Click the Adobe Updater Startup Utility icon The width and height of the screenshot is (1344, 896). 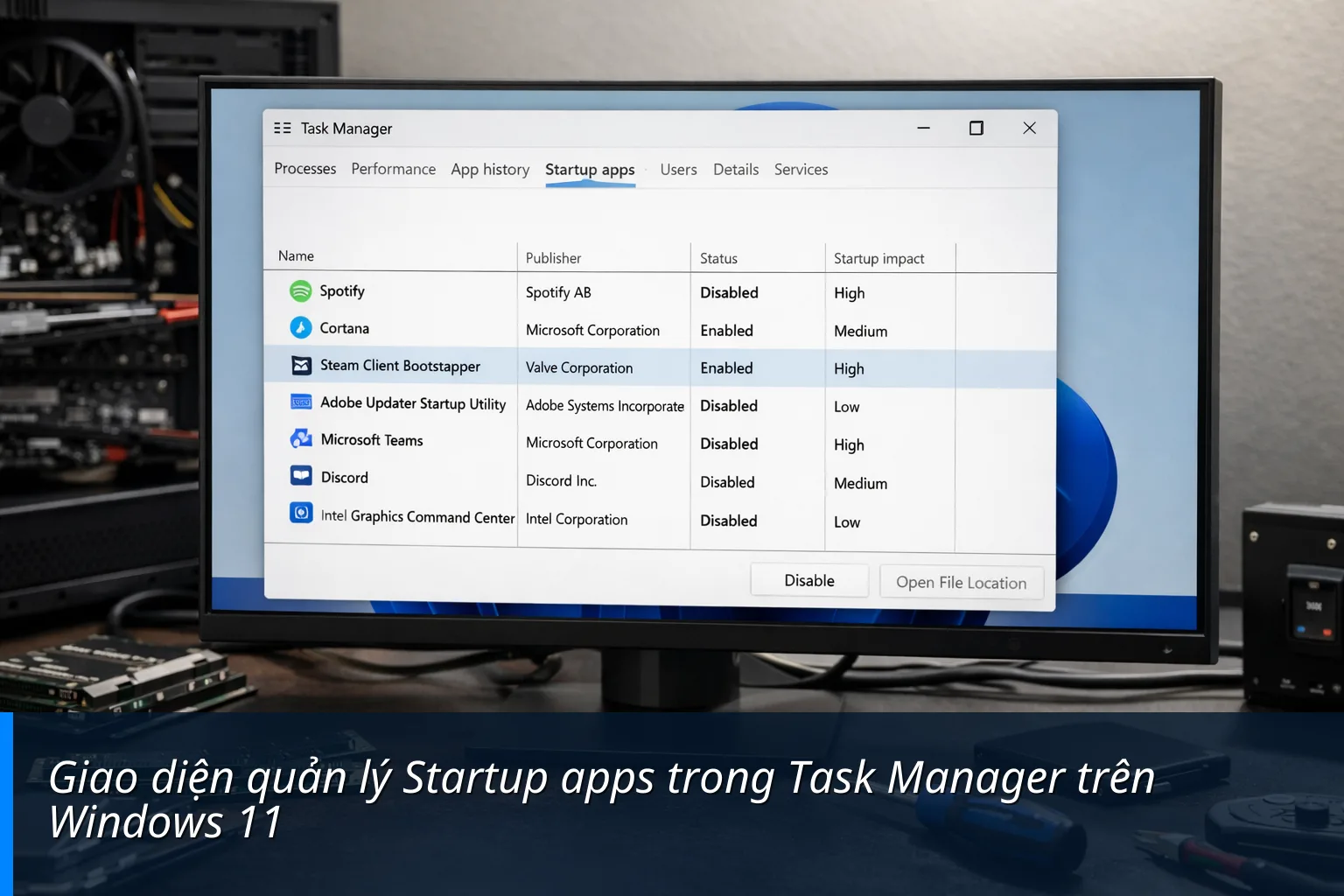(301, 402)
